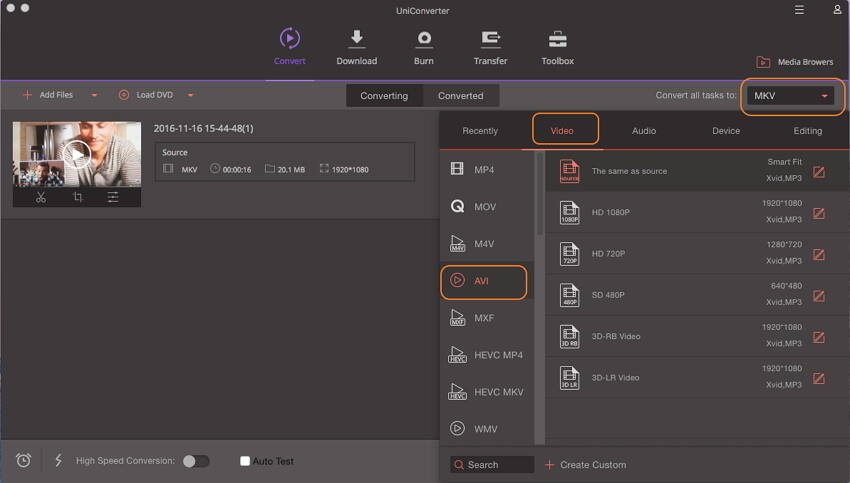Click Add Files button
850x483 pixels.
pyautogui.click(x=48, y=95)
